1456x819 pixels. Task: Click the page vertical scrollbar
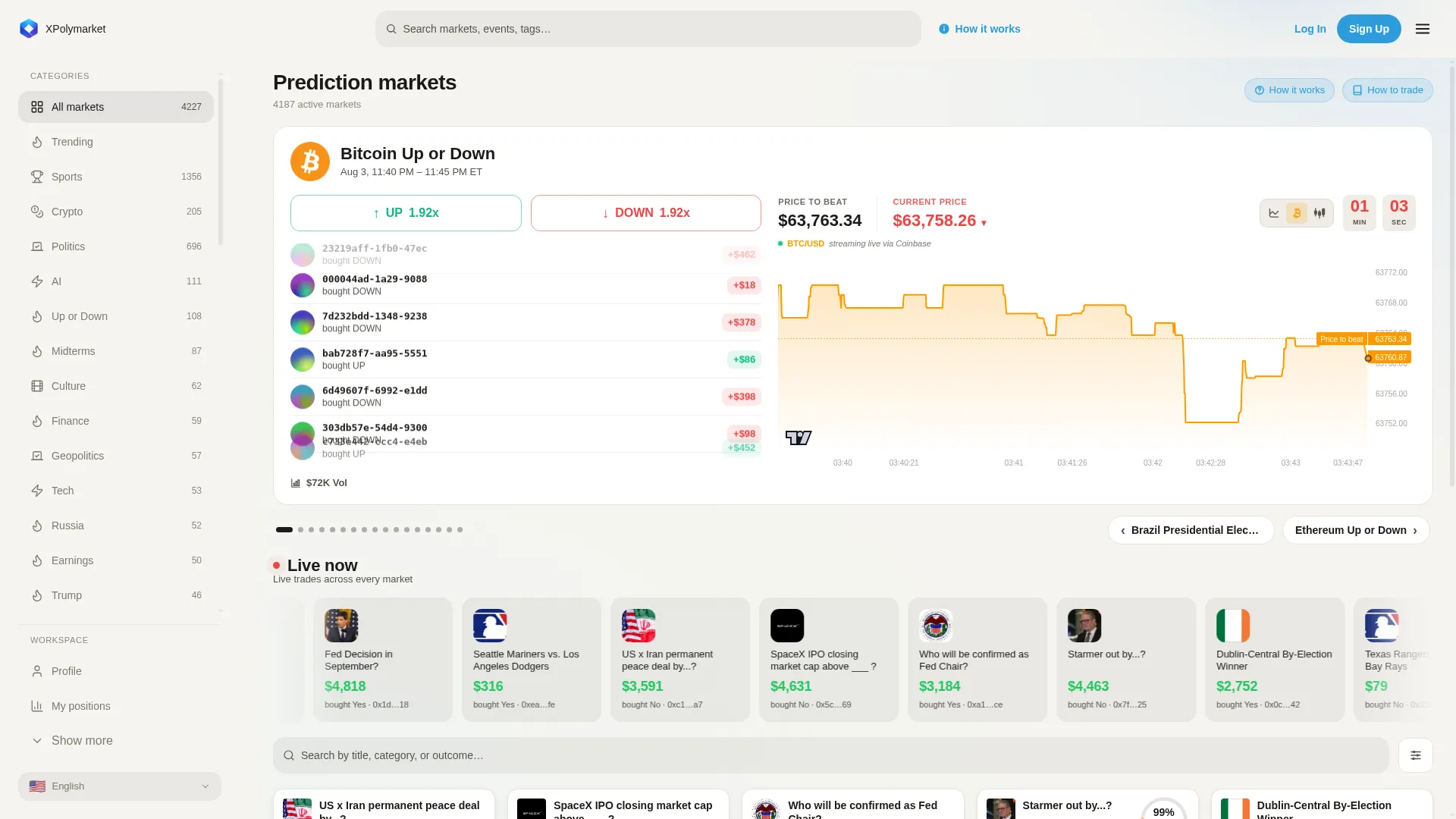[1452, 277]
